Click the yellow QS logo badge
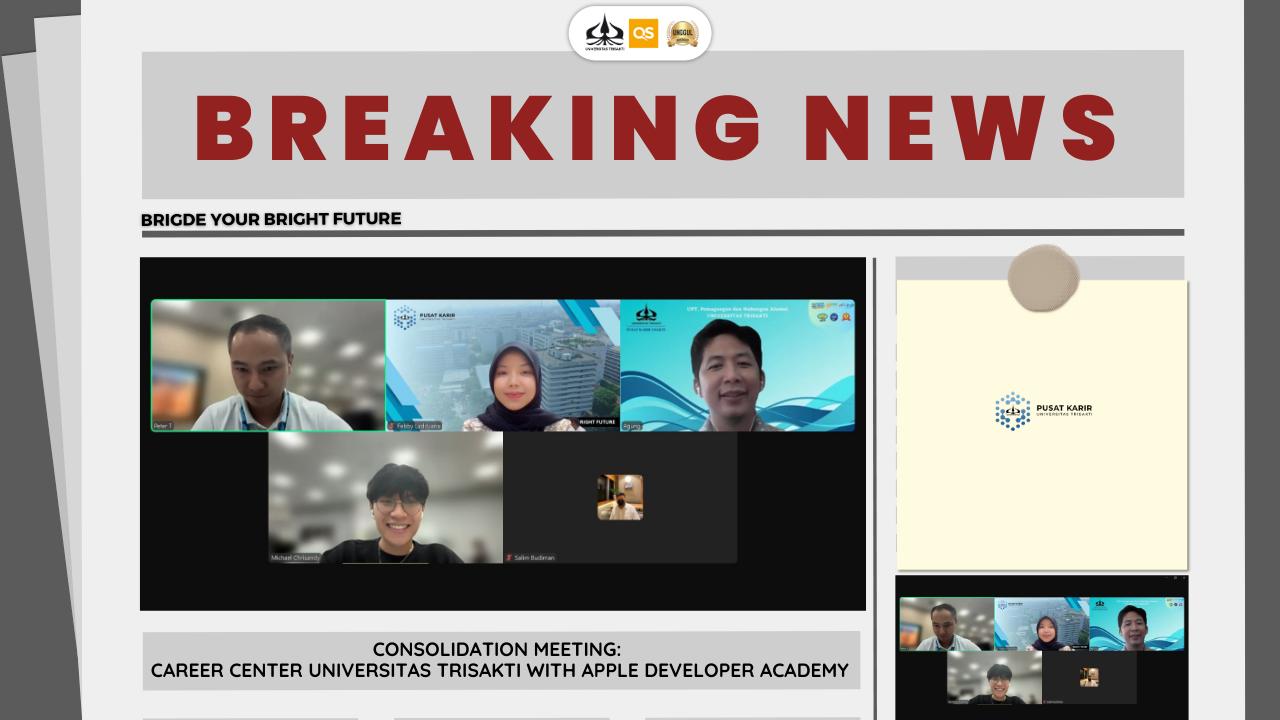1280x720 pixels. coord(644,33)
